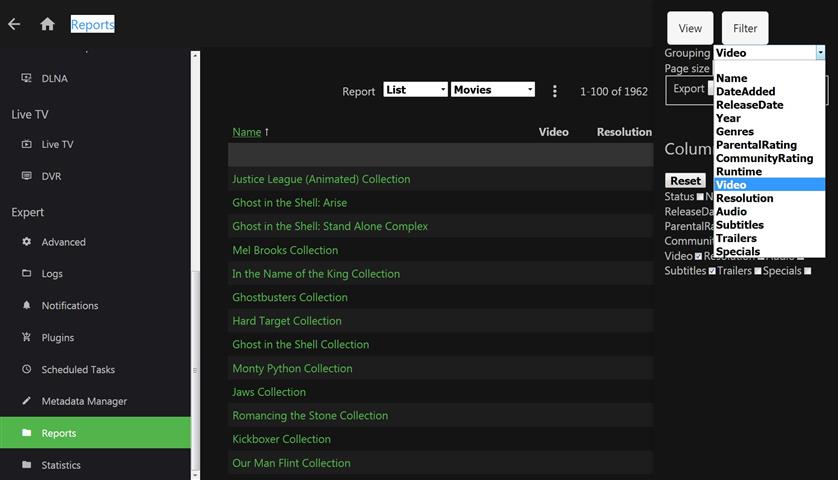
Task: Choose Trailers in the Grouping list
Action: pyautogui.click(x=769, y=238)
